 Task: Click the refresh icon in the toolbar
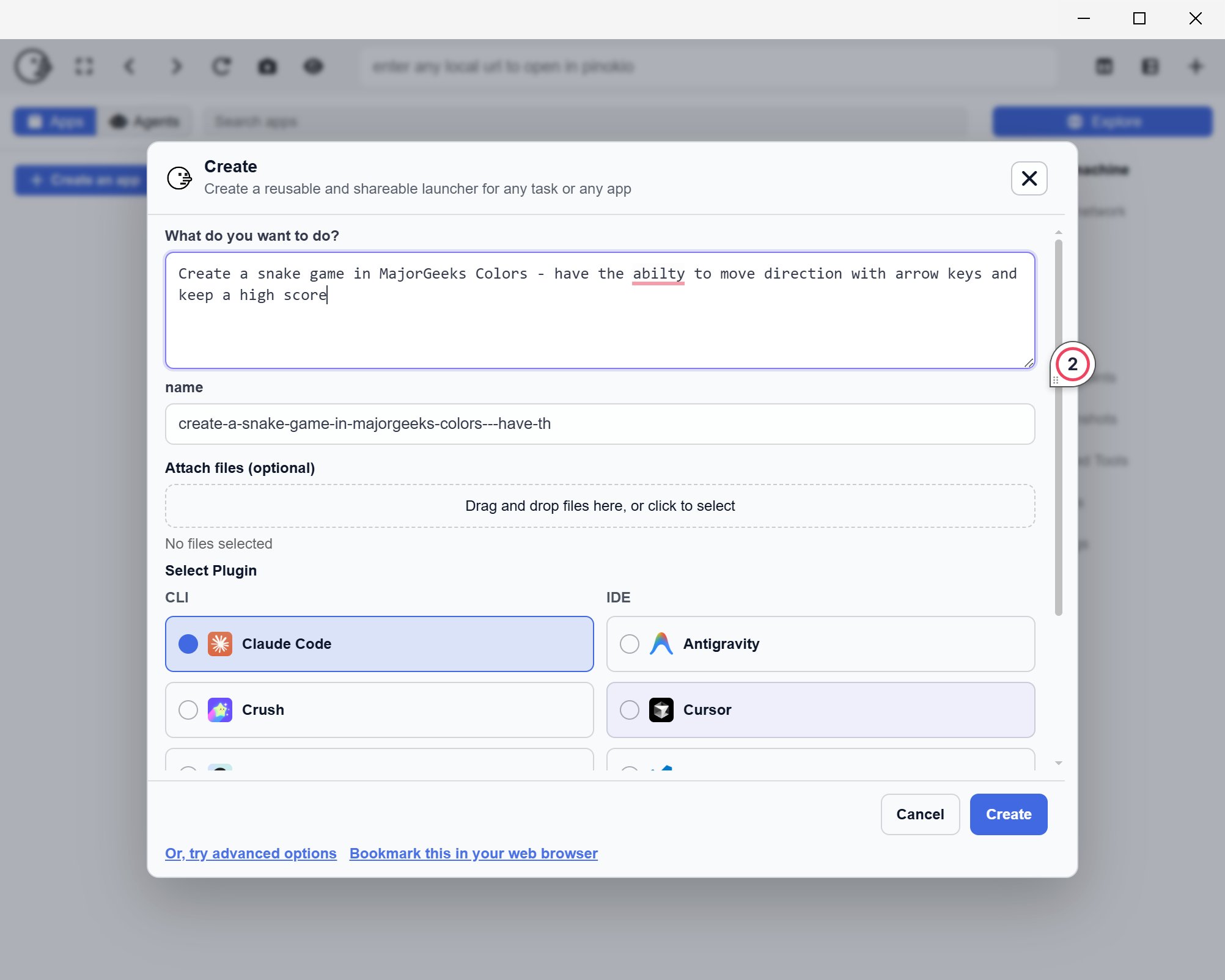[x=221, y=67]
